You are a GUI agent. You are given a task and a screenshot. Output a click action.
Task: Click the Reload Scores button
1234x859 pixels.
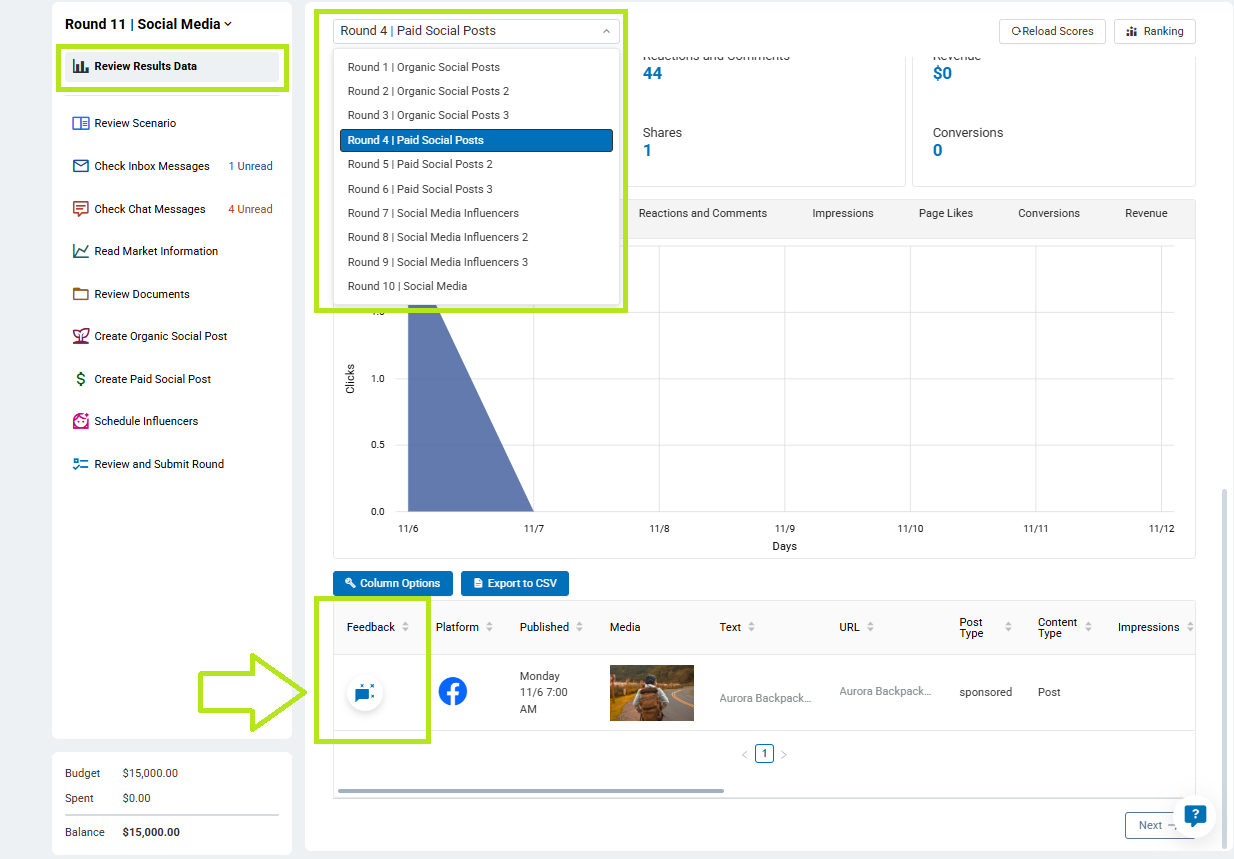1052,31
